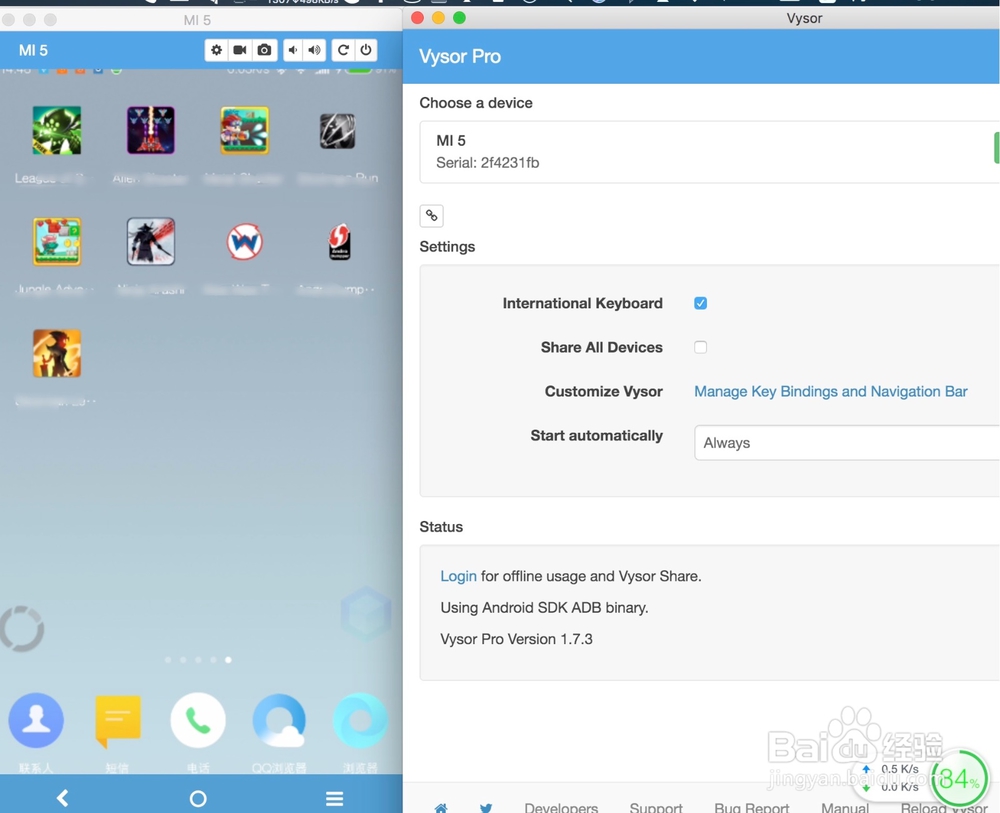The image size is (1000, 813).
Task: Open the red W crossed-circle app
Action: [x=245, y=242]
